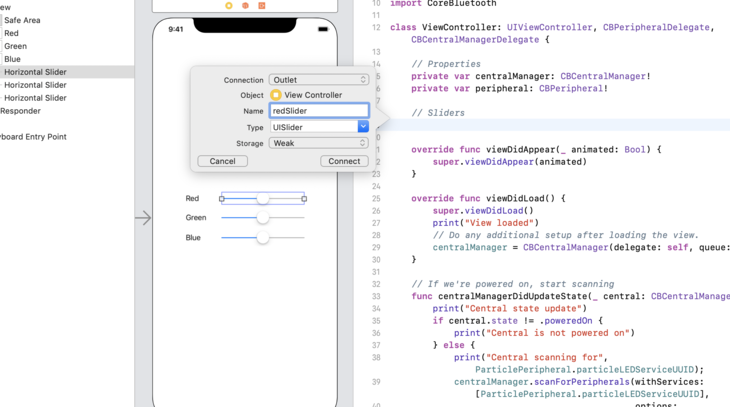Select Red in the document outline
Screen dimensions: 730x407
(x=11, y=33)
